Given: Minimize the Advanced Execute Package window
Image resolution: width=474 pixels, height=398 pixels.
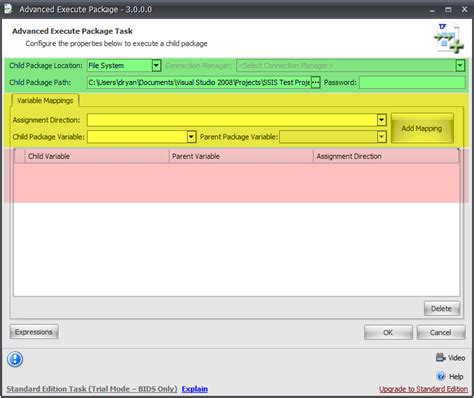Looking at the screenshot, I should coord(432,10).
